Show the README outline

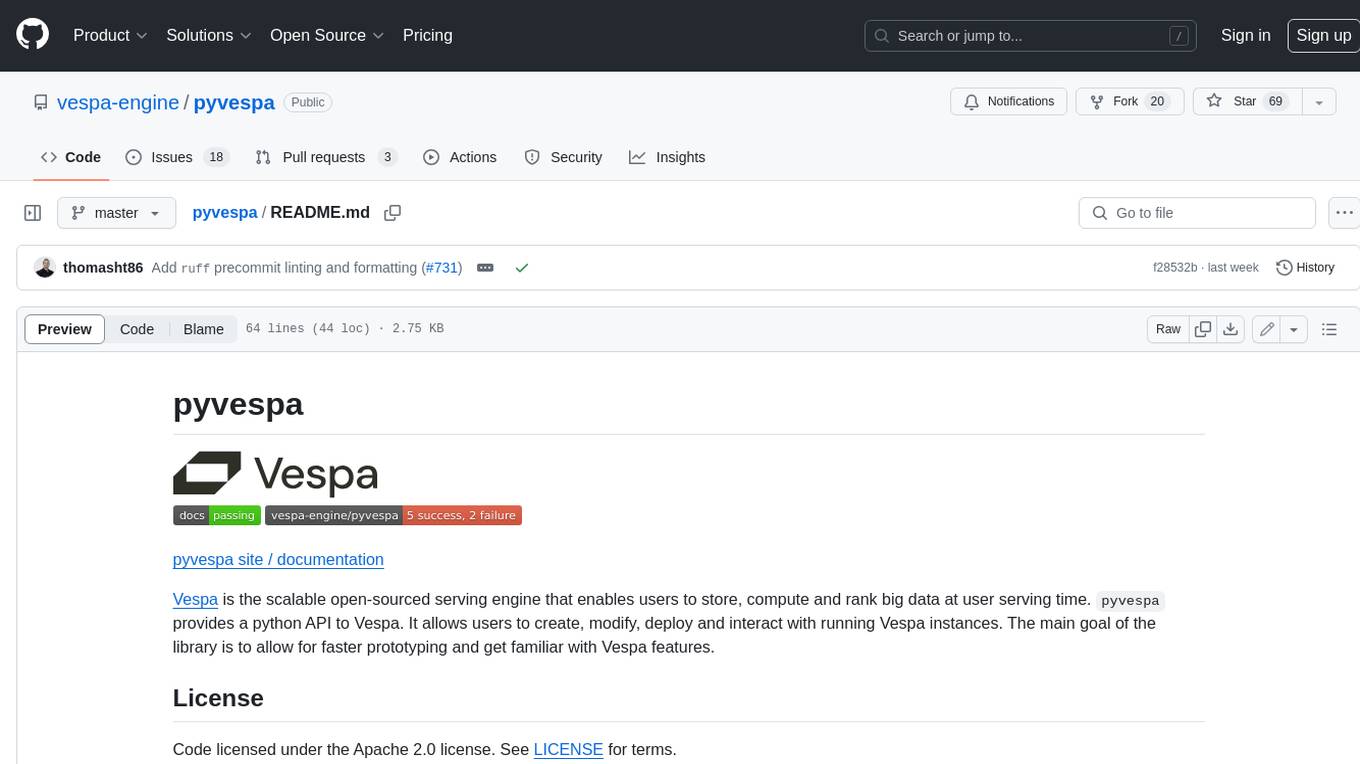1329,329
